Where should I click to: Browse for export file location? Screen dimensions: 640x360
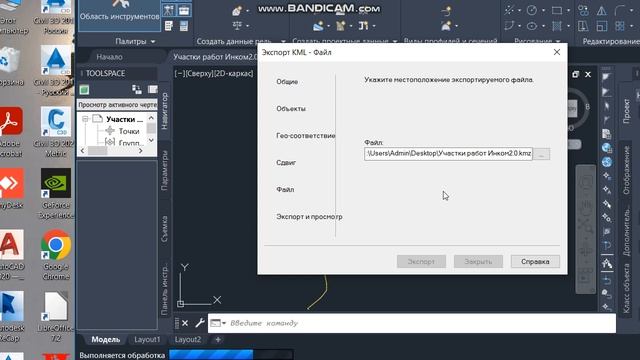542,154
